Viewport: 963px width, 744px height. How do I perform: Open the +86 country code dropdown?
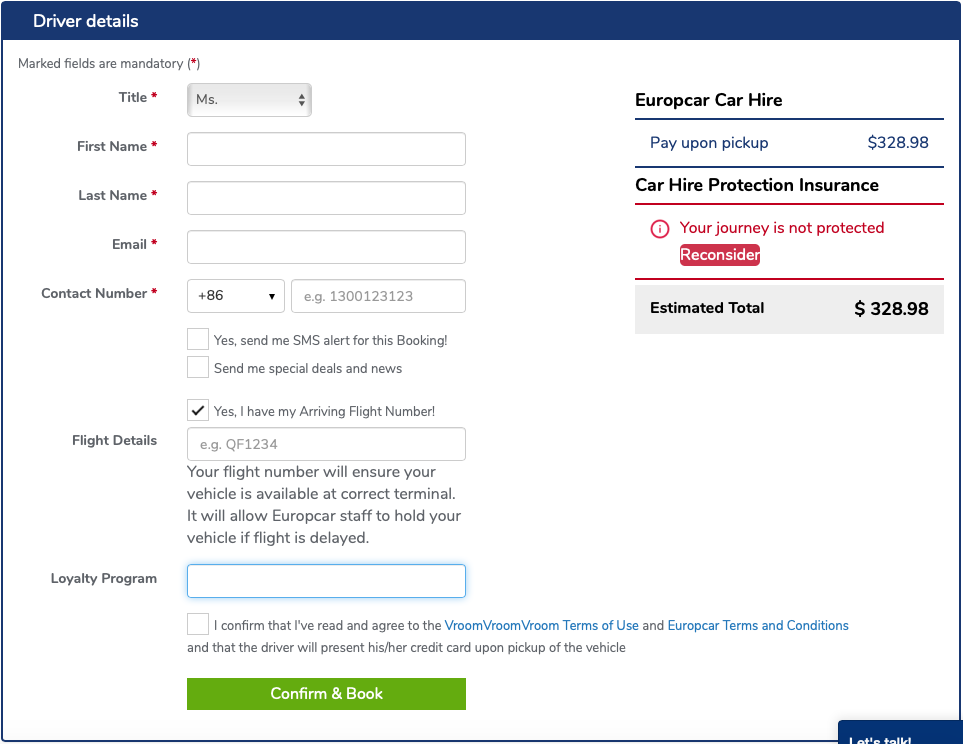point(236,296)
